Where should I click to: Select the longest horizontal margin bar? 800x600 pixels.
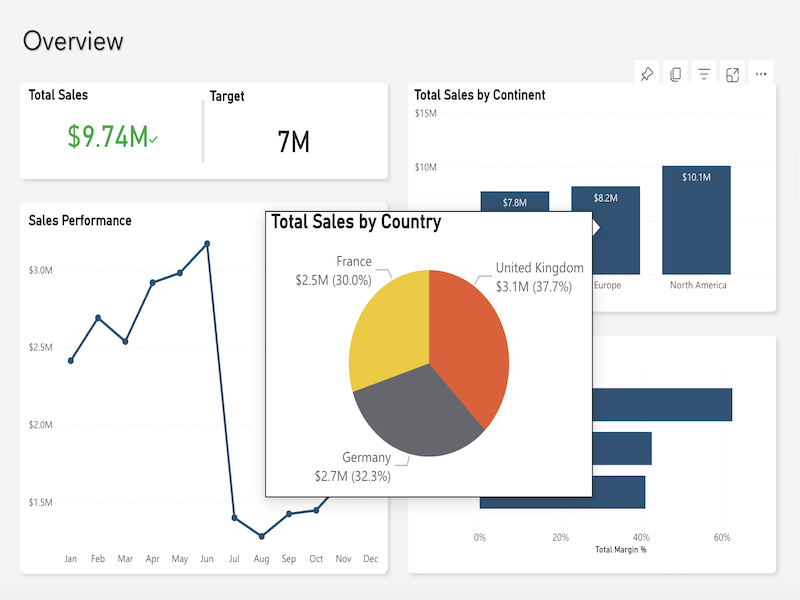tap(662, 405)
